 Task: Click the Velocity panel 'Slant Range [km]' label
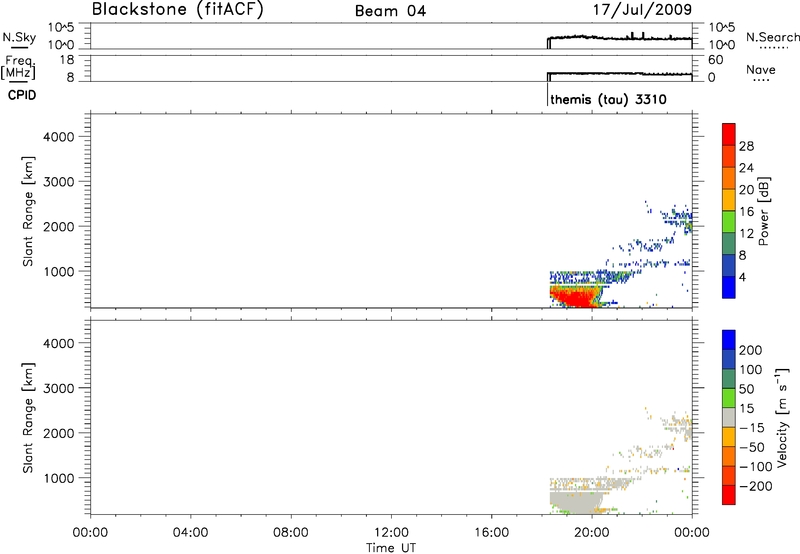coord(28,418)
